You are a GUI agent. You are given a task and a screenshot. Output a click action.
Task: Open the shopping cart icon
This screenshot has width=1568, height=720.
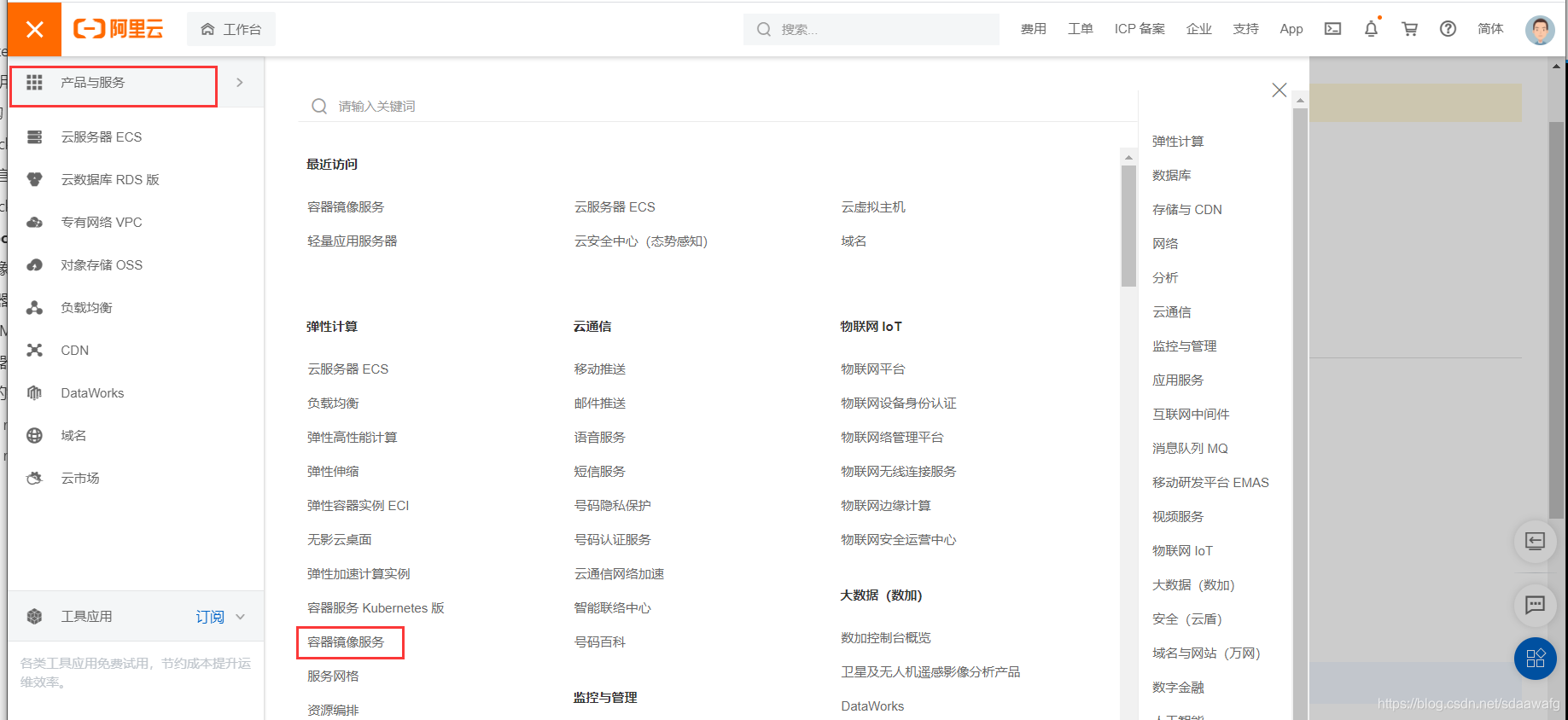click(1409, 29)
